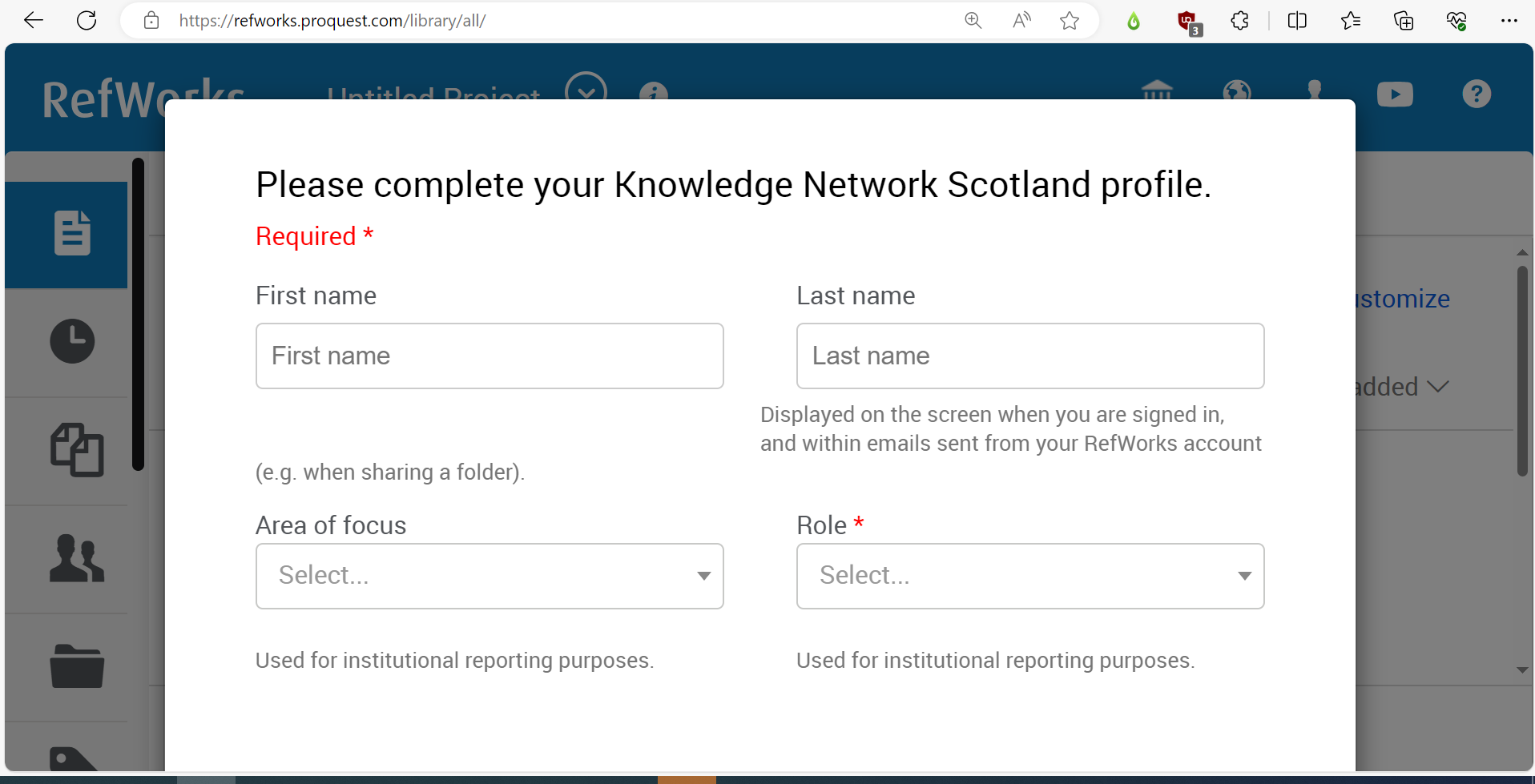Open the red shield extension with badge 3
1535x784 pixels.
click(1189, 22)
